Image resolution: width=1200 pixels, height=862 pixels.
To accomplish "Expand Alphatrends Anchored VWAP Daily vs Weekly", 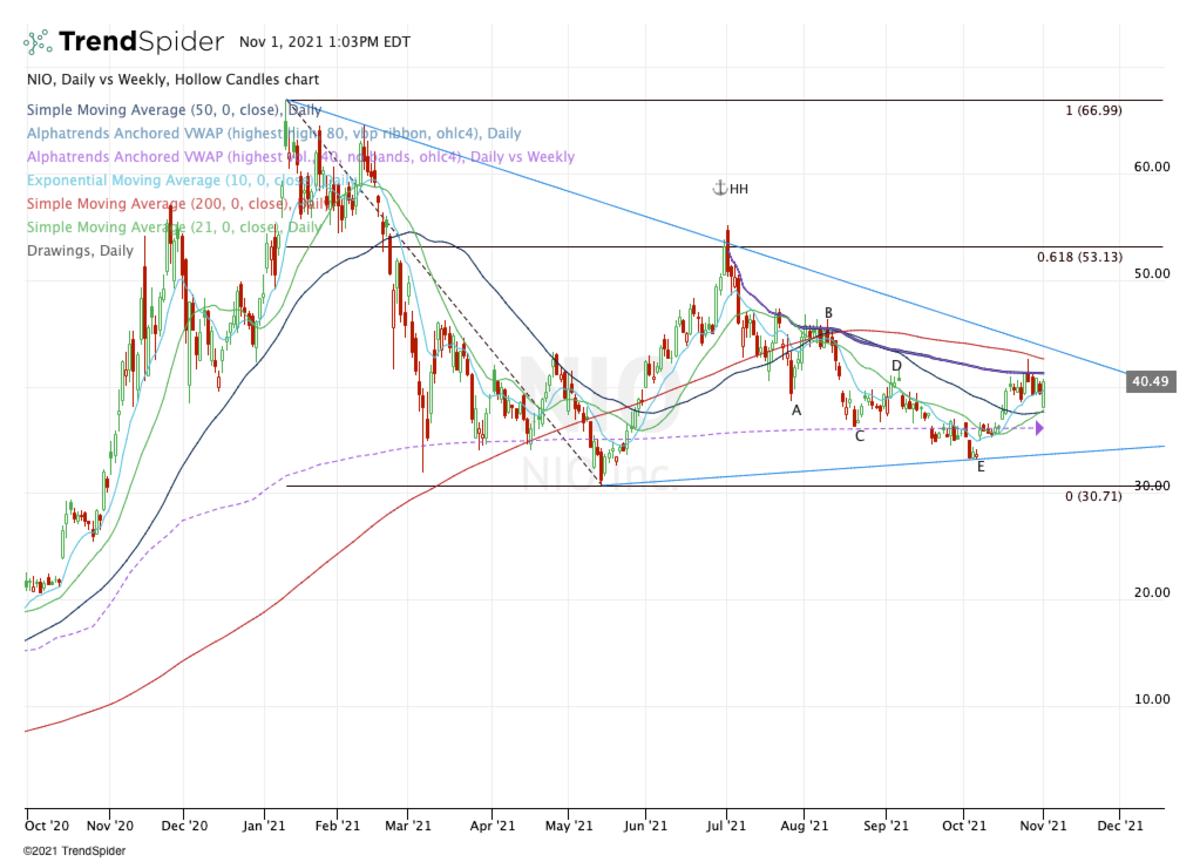I will (x=300, y=157).
